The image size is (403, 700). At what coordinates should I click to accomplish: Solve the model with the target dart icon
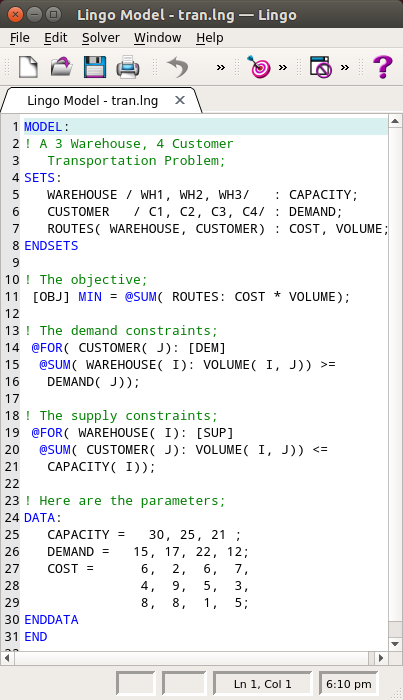[x=259, y=67]
